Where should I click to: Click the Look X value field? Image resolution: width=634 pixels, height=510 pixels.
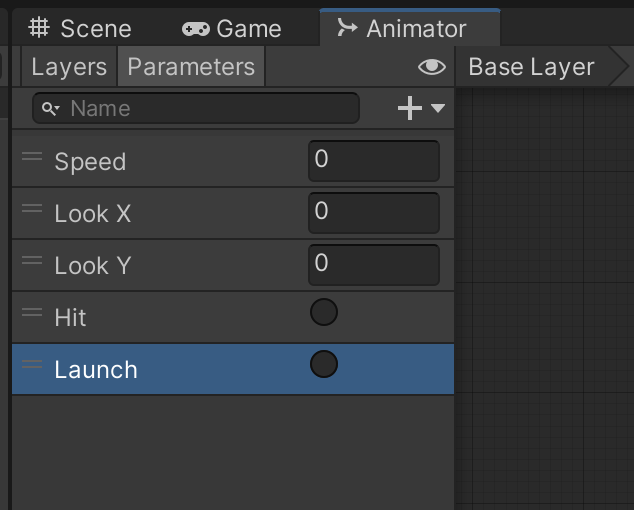(374, 212)
